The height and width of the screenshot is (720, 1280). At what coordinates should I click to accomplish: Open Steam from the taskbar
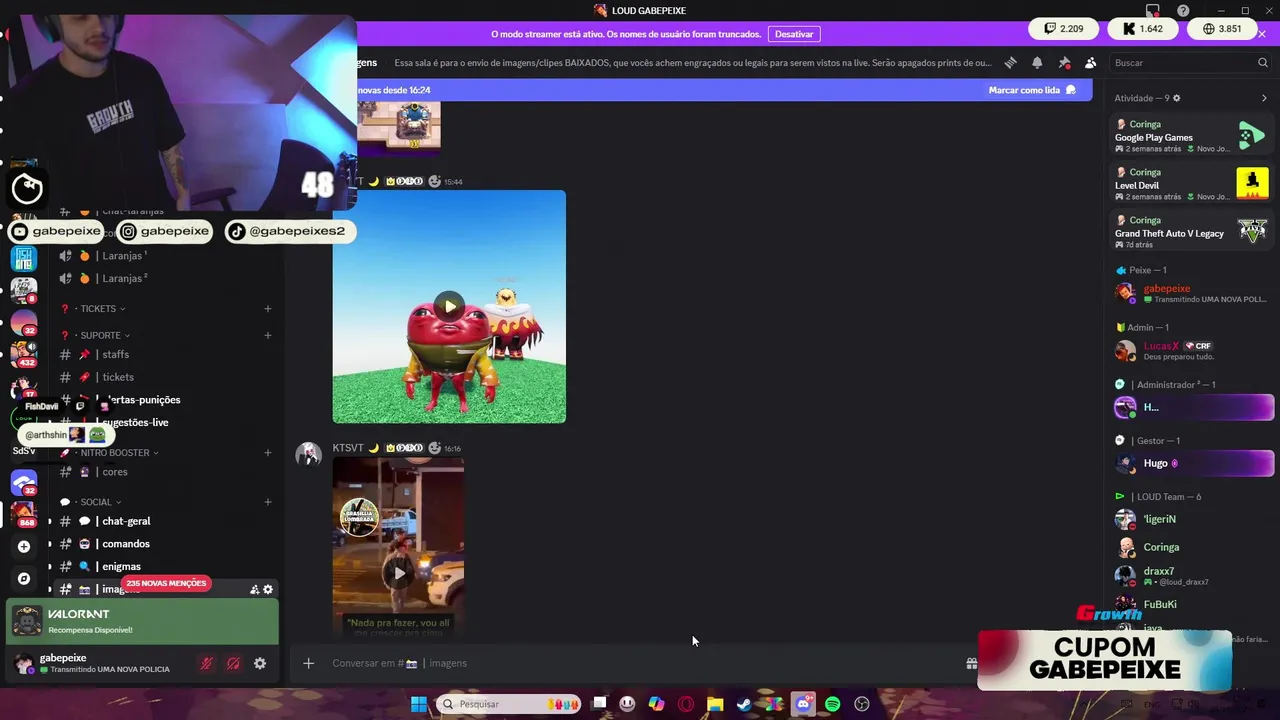click(x=744, y=704)
